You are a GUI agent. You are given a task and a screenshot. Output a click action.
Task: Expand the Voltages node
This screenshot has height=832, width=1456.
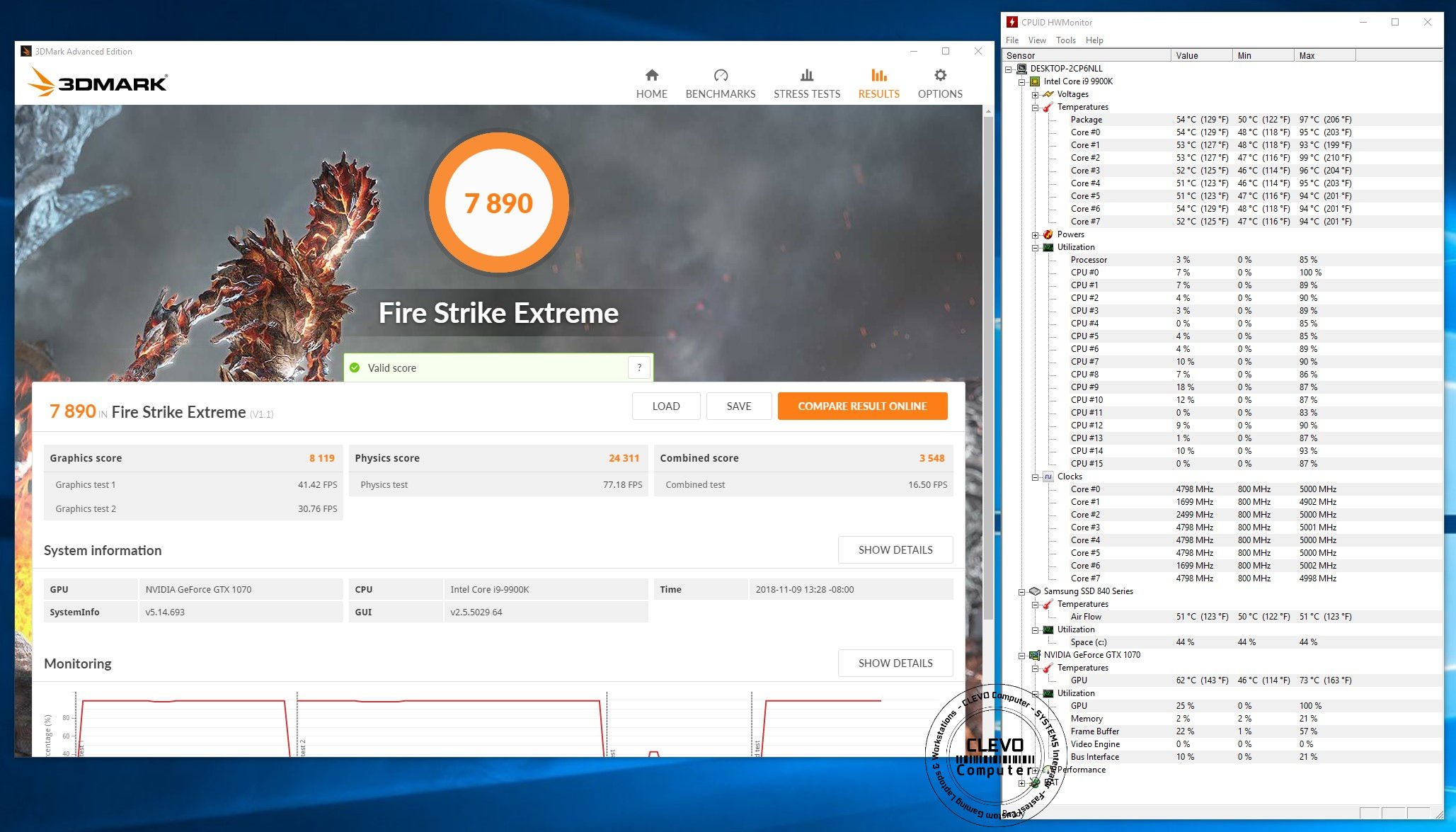click(x=1036, y=94)
